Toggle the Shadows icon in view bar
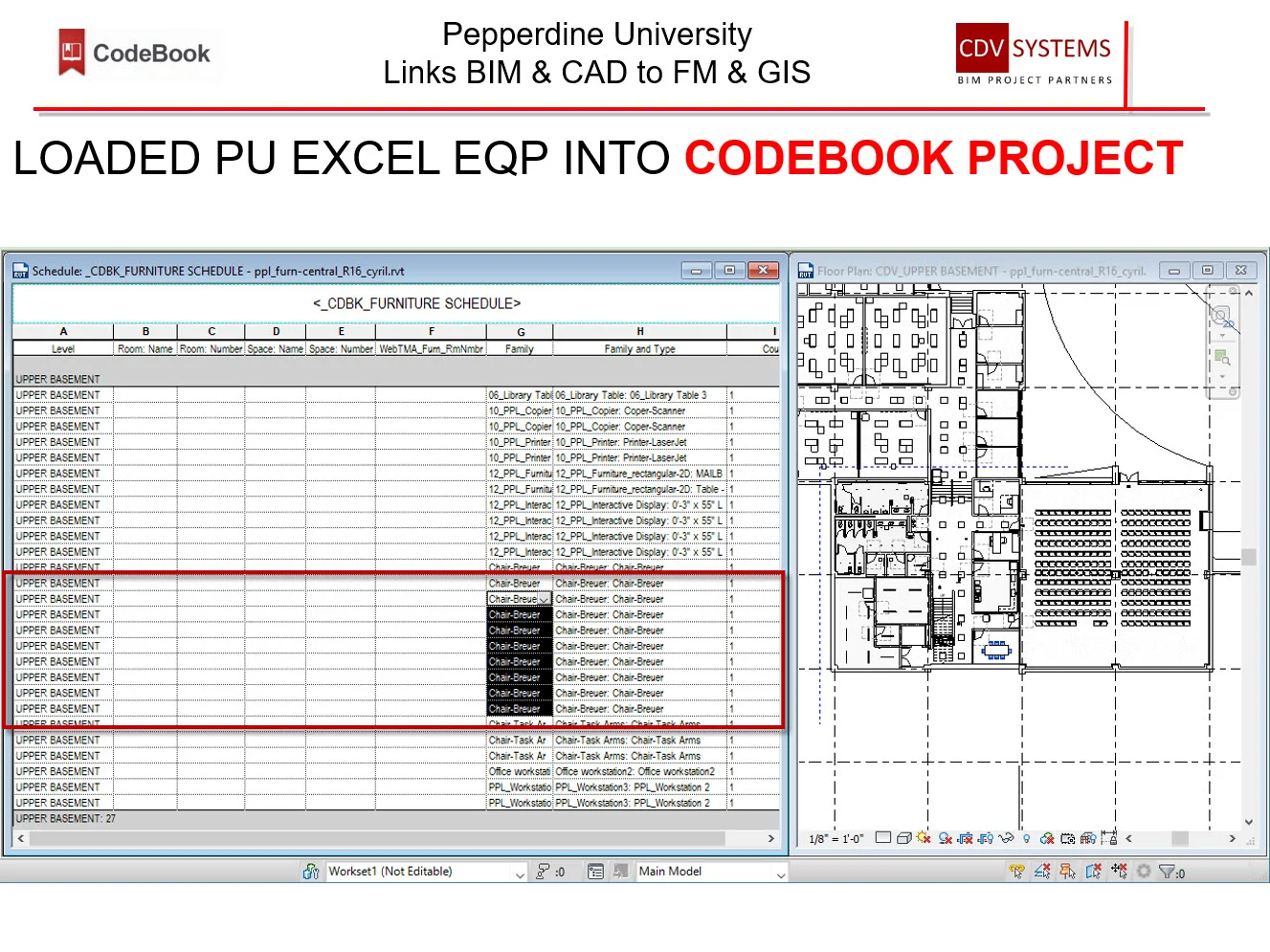 click(x=946, y=838)
